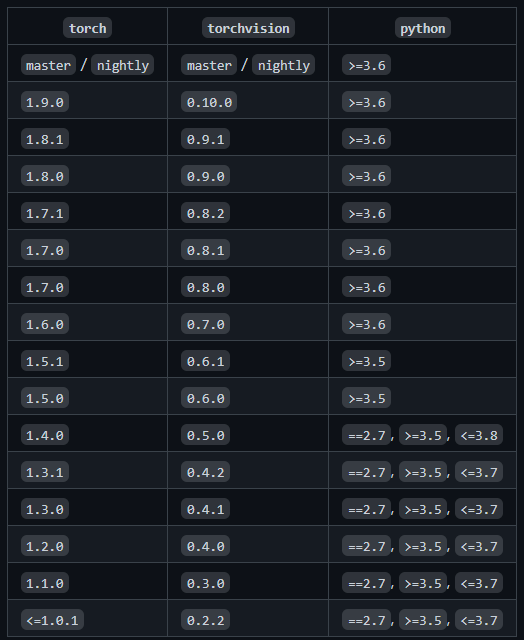Select the torch 1.9.0 version cell
Viewport: 524px width, 640px height.
[45, 102]
